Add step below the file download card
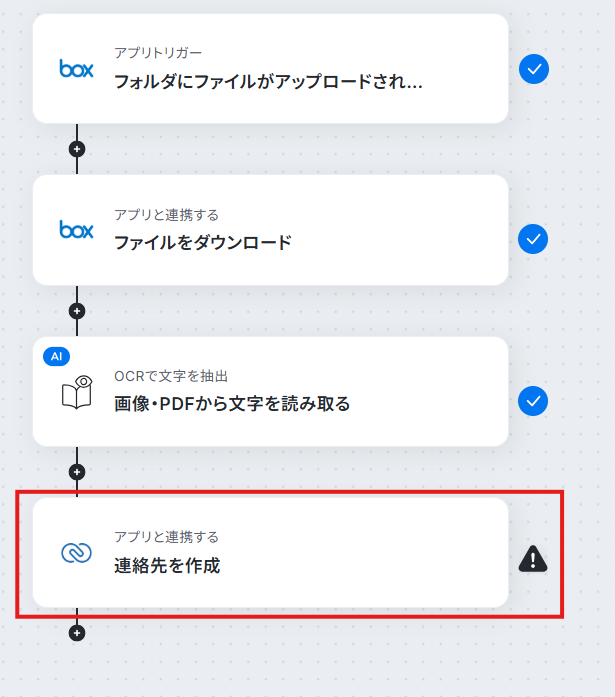The image size is (615, 697). click(x=77, y=311)
